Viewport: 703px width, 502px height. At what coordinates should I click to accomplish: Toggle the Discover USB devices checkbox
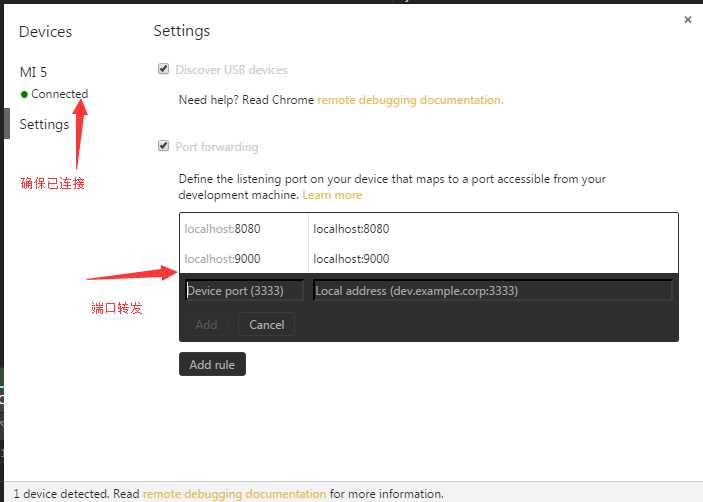pyautogui.click(x=163, y=69)
